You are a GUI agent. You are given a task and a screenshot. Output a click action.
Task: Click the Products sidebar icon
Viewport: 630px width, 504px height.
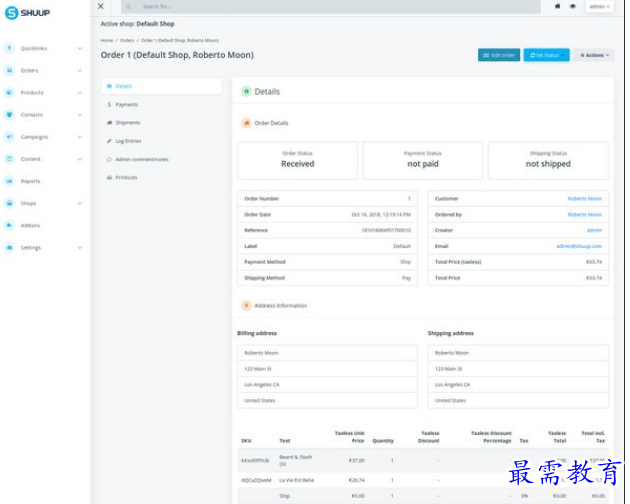9,93
